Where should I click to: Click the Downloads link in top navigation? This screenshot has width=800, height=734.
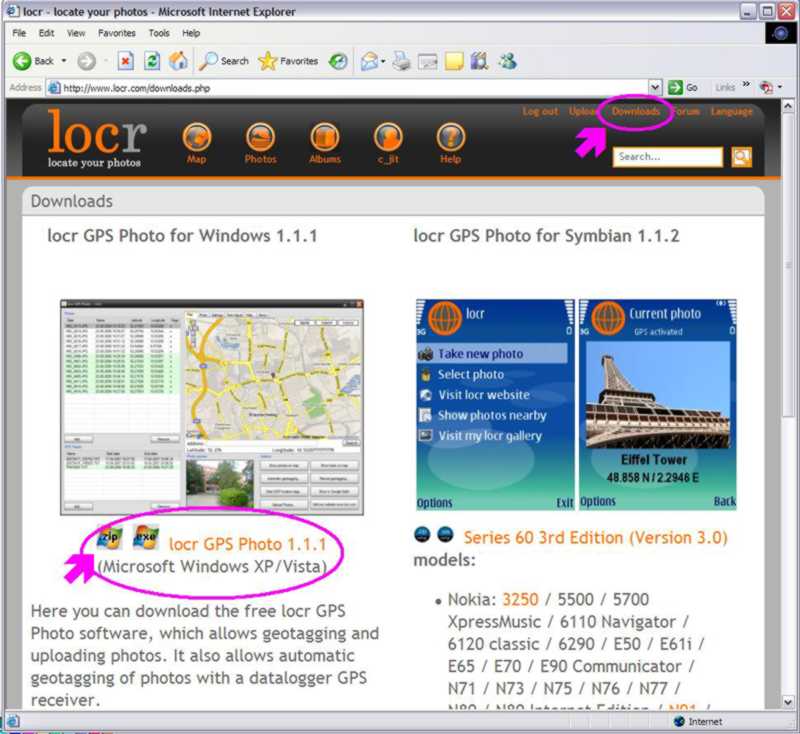(636, 111)
